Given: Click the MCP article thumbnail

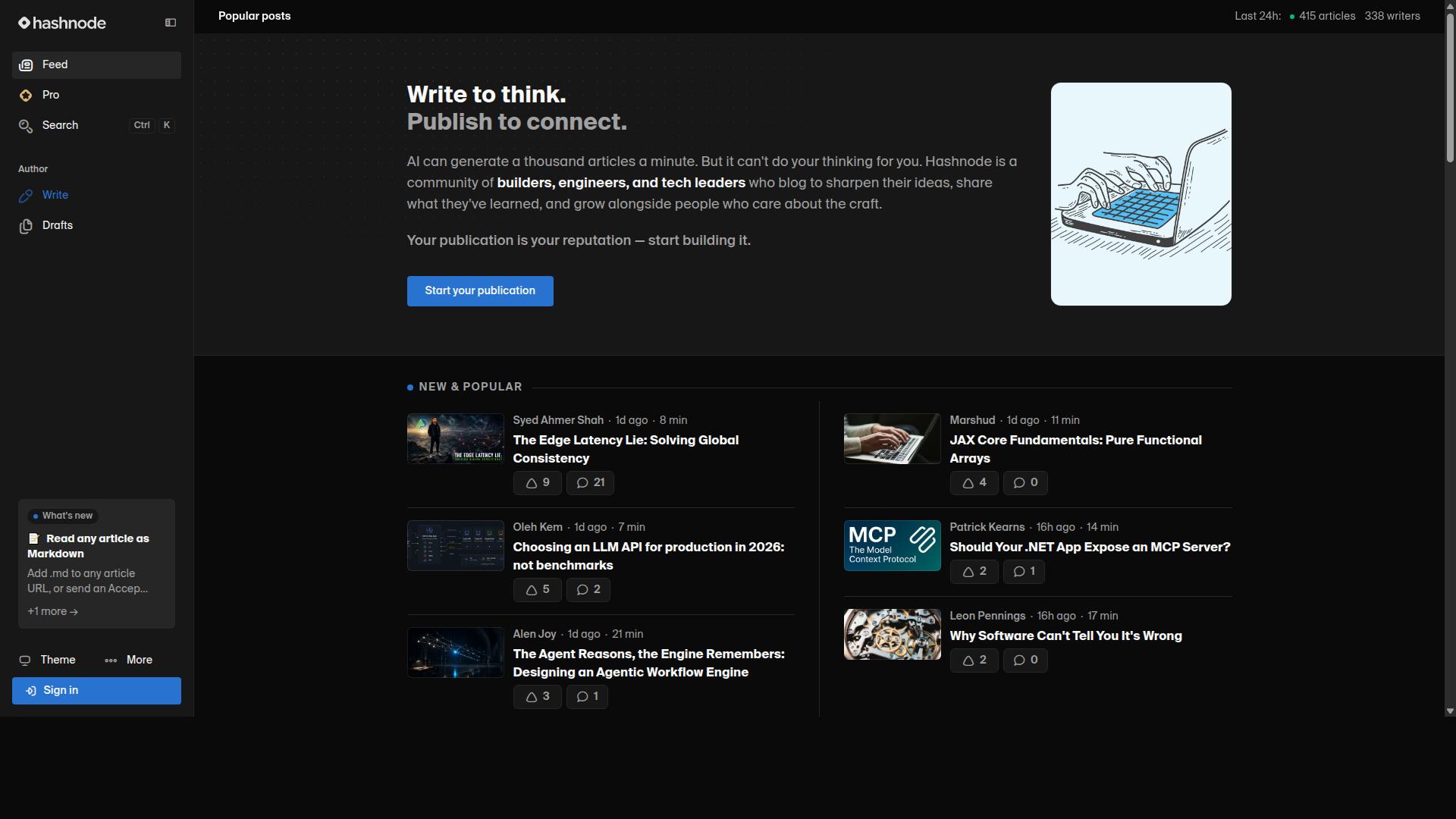Looking at the screenshot, I should click(x=892, y=546).
